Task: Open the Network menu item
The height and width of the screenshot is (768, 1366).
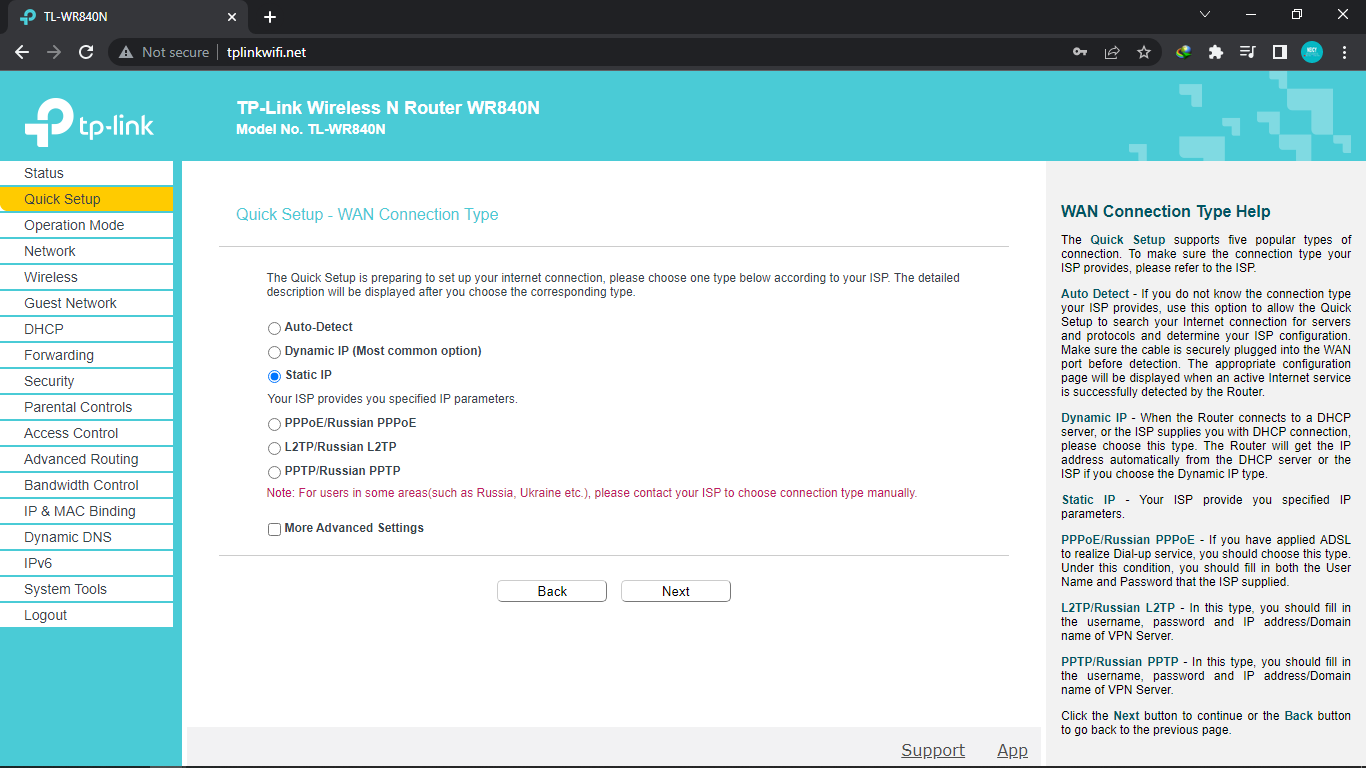Action: click(x=86, y=251)
